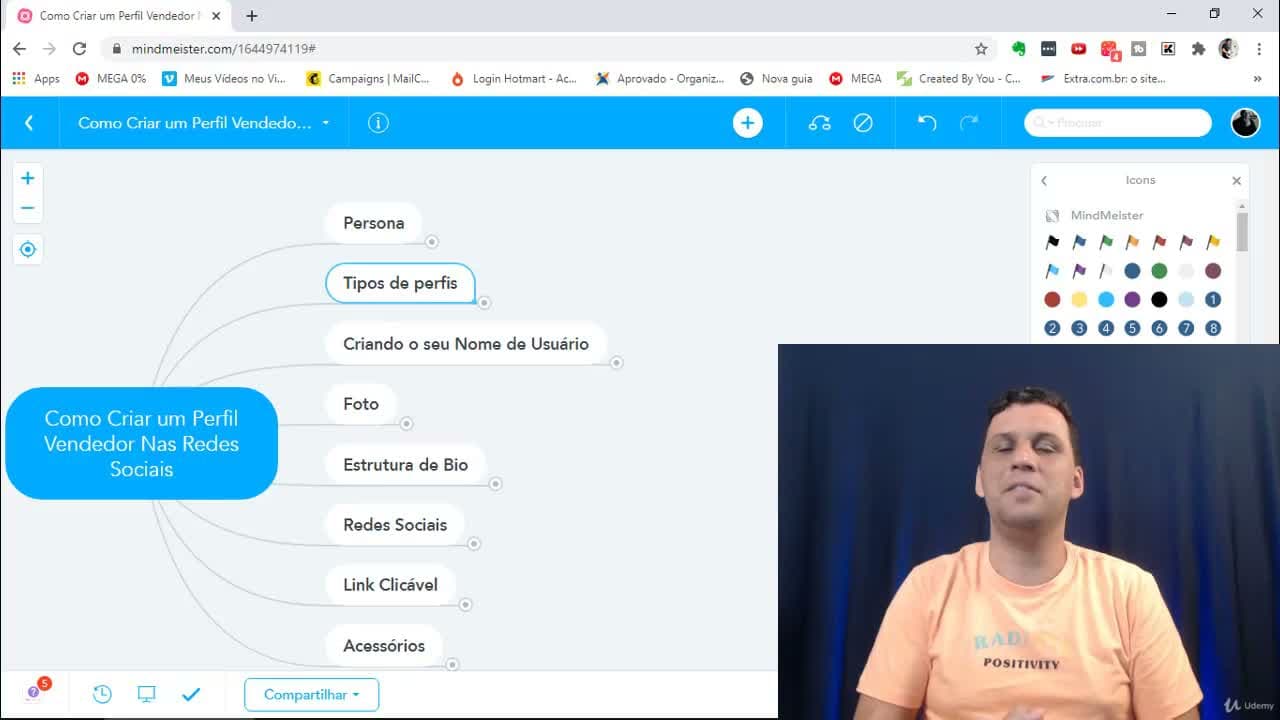Image resolution: width=1280 pixels, height=720 pixels.
Task: Select the yellow flag icon
Action: pyautogui.click(x=1213, y=242)
